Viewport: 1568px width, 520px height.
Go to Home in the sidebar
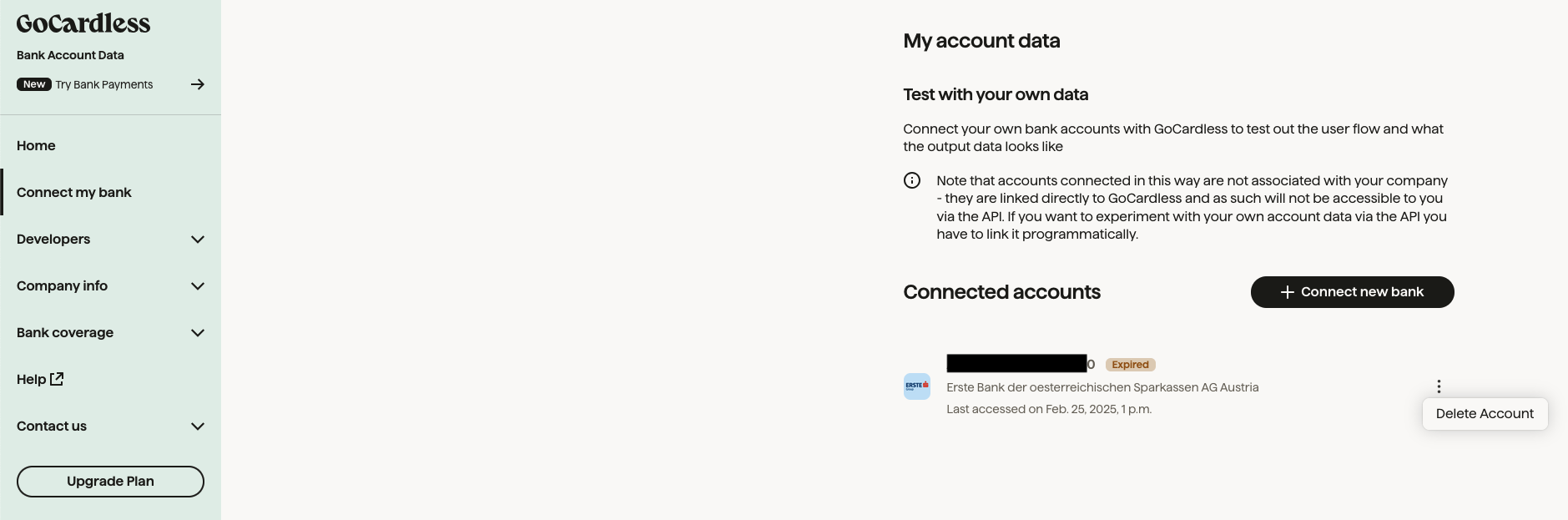[x=36, y=145]
